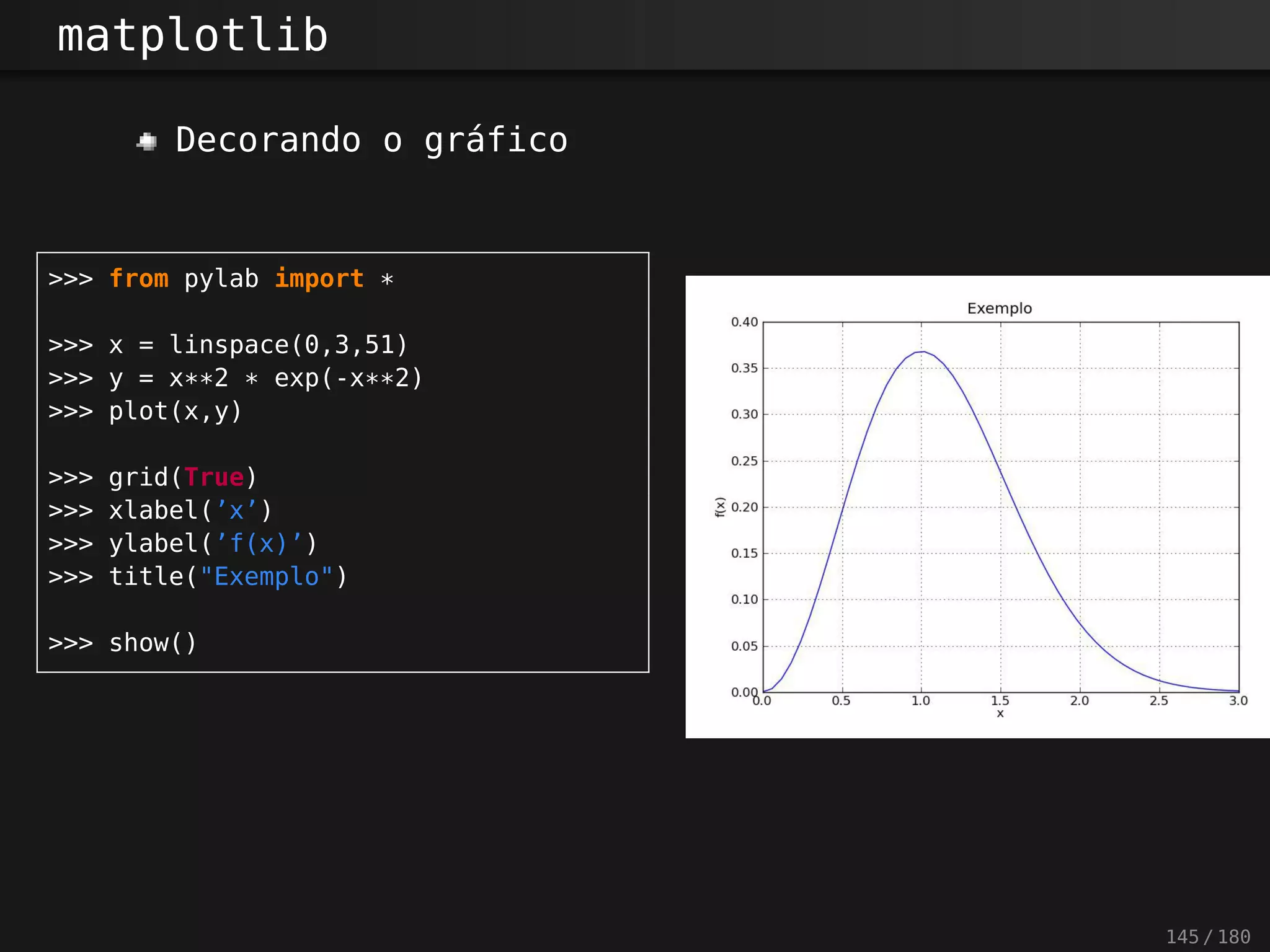1270x952 pixels.
Task: Click the x-axis tick '1.0'
Action: click(921, 701)
